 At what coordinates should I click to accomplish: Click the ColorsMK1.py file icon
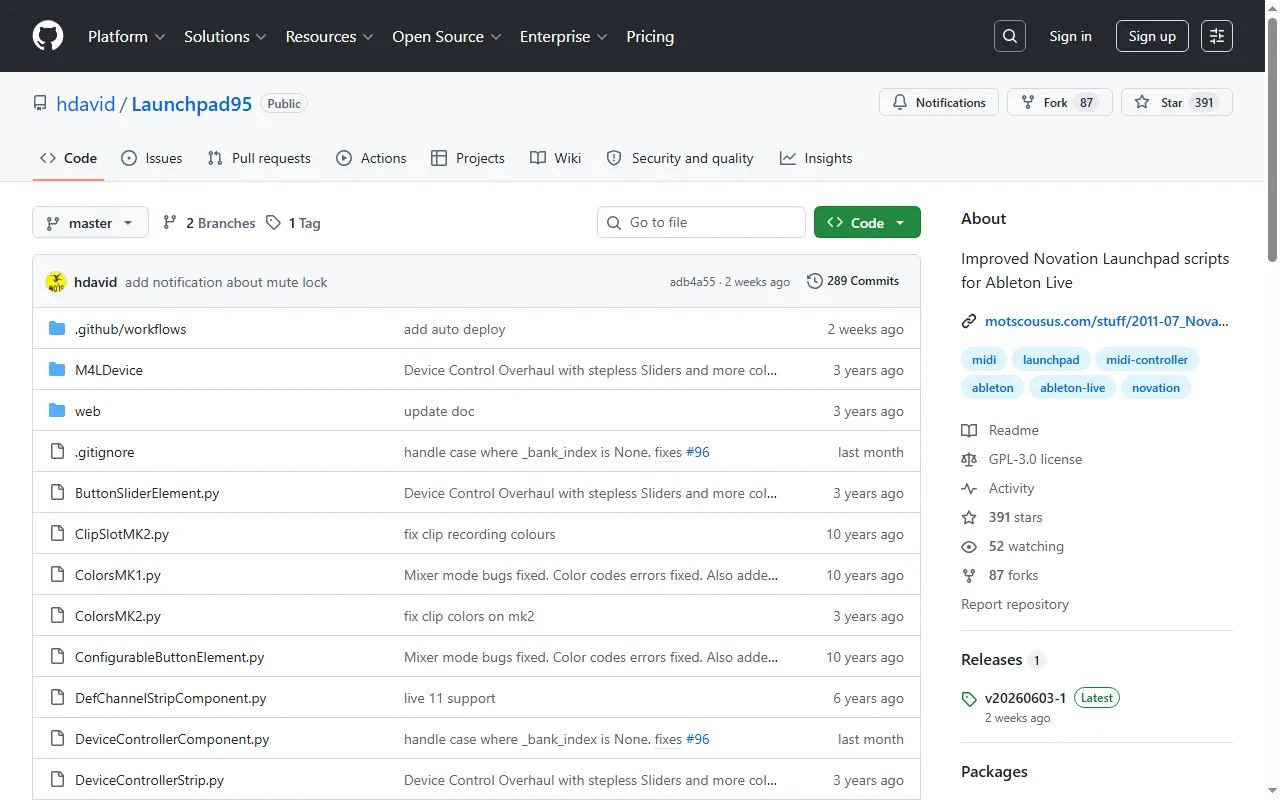point(57,575)
